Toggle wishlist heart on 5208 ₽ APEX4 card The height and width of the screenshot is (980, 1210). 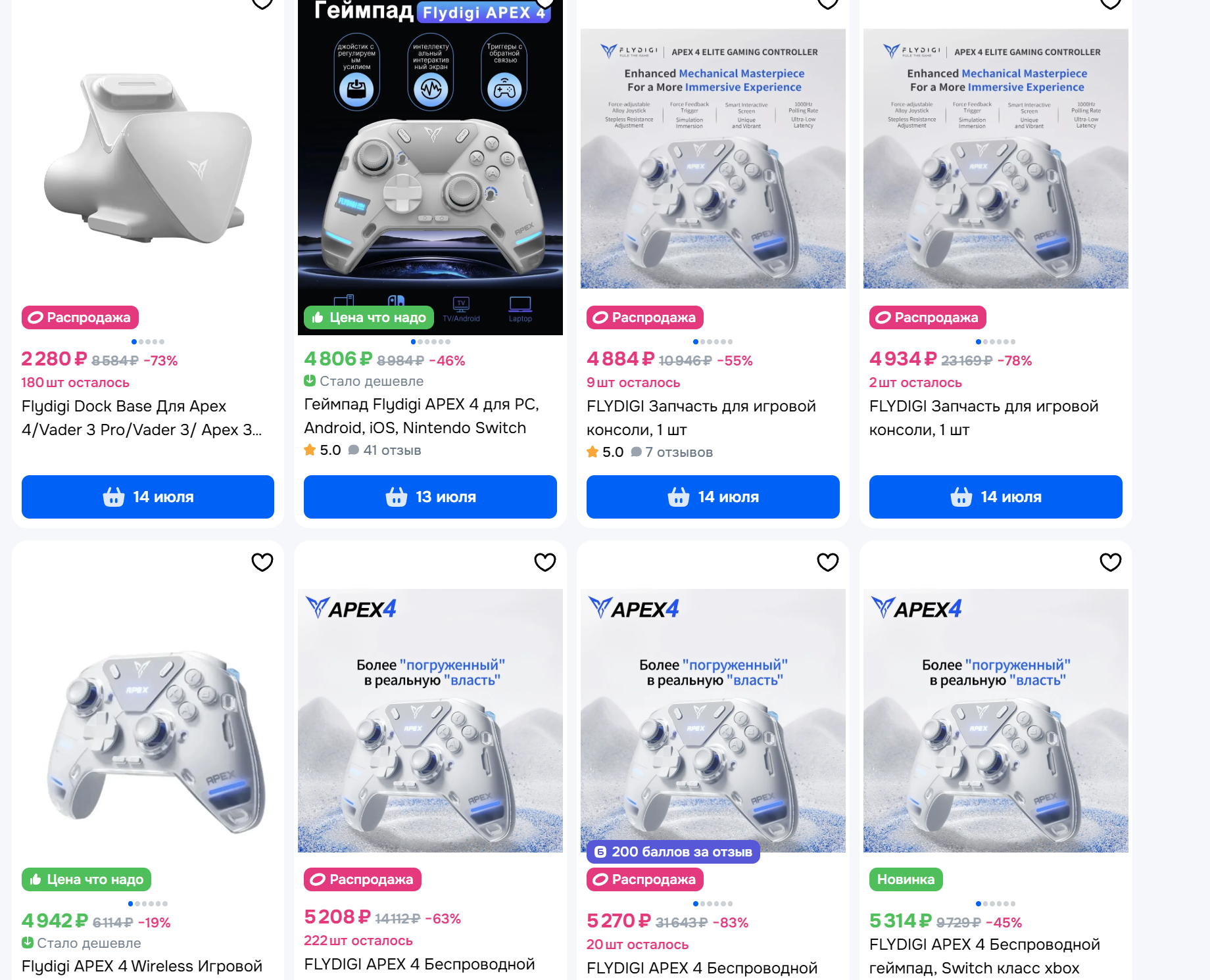[x=544, y=562]
